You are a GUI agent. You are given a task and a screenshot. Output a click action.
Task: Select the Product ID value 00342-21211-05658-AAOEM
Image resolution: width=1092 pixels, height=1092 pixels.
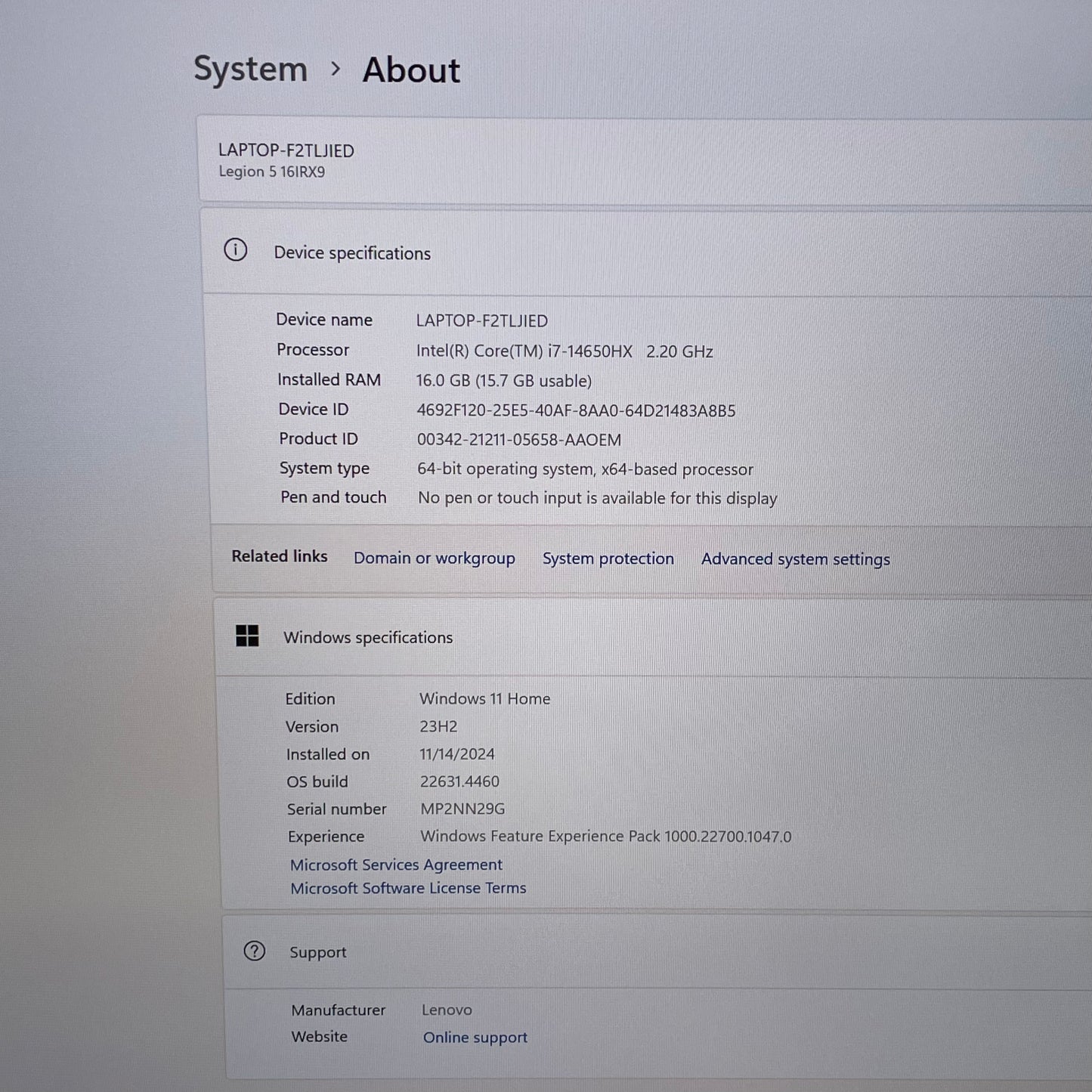[519, 440]
